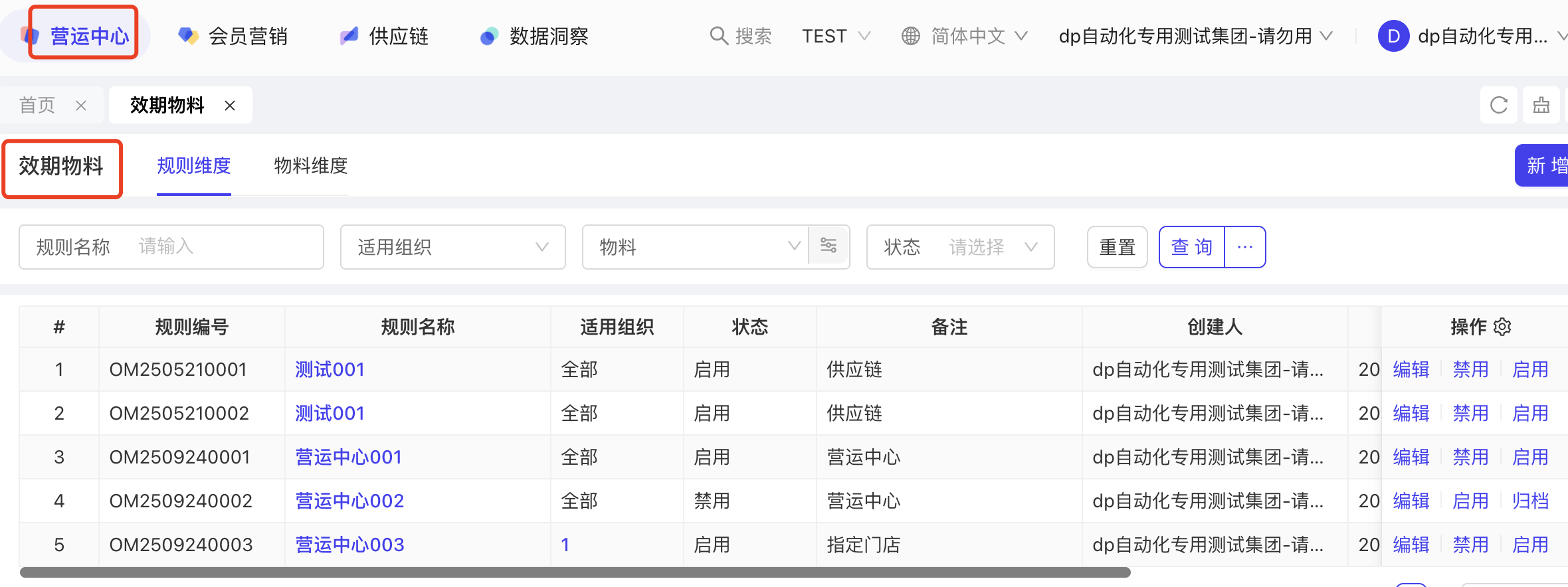The width and height of the screenshot is (1568, 587).
Task: Switch to the 物料维度 tab
Action: pos(311,165)
